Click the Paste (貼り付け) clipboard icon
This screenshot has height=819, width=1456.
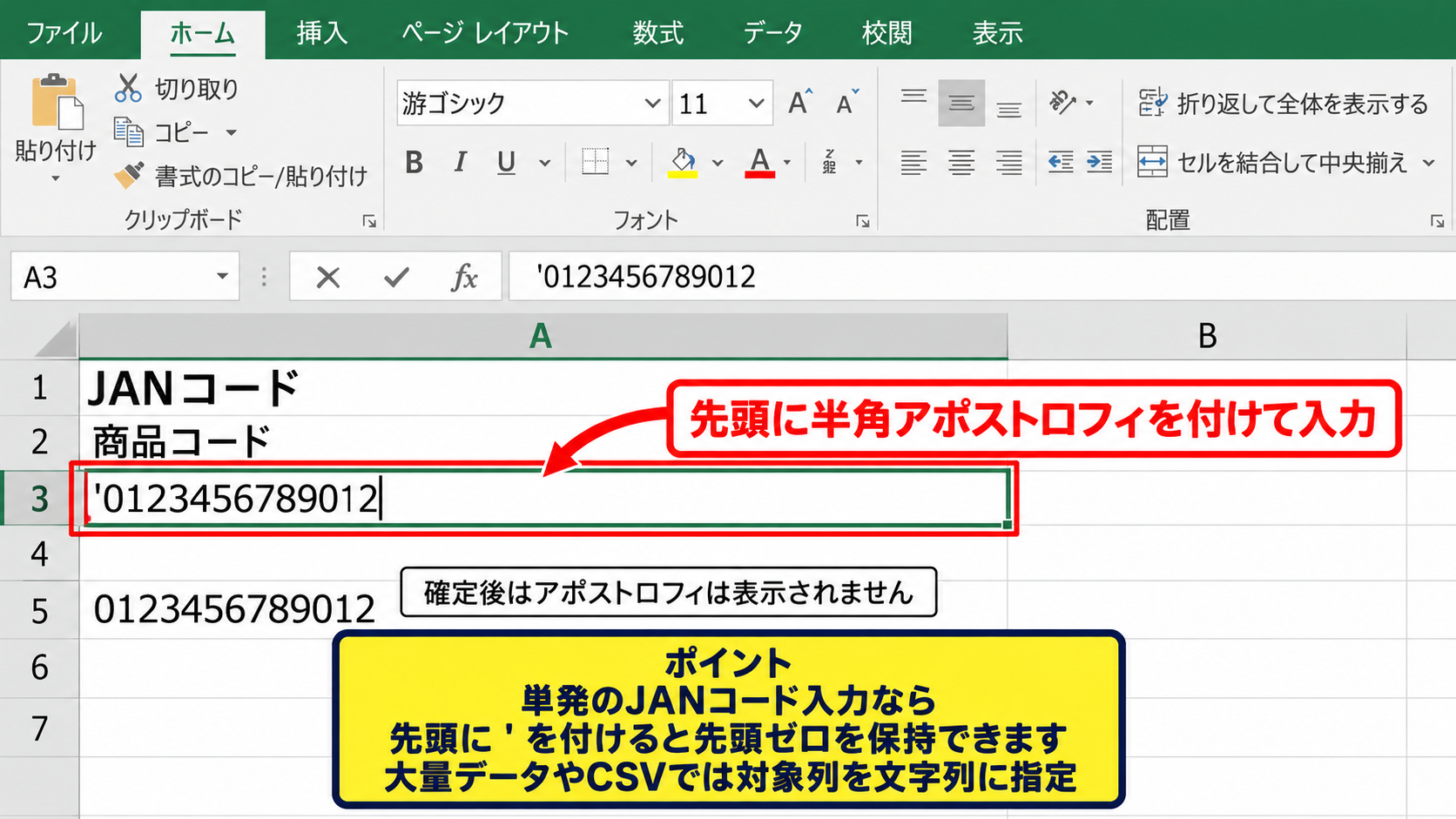click(57, 102)
